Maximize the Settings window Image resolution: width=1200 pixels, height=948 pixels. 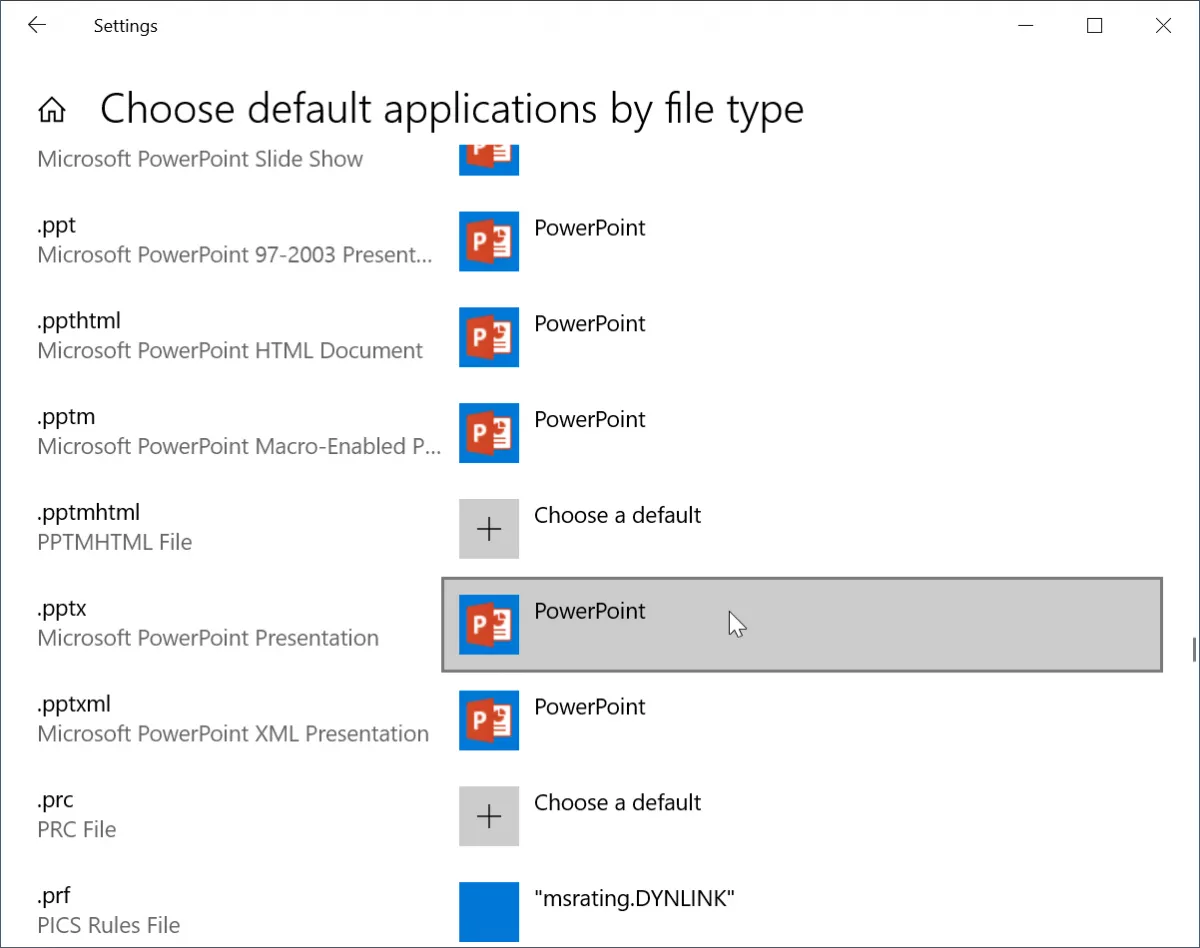(1094, 26)
